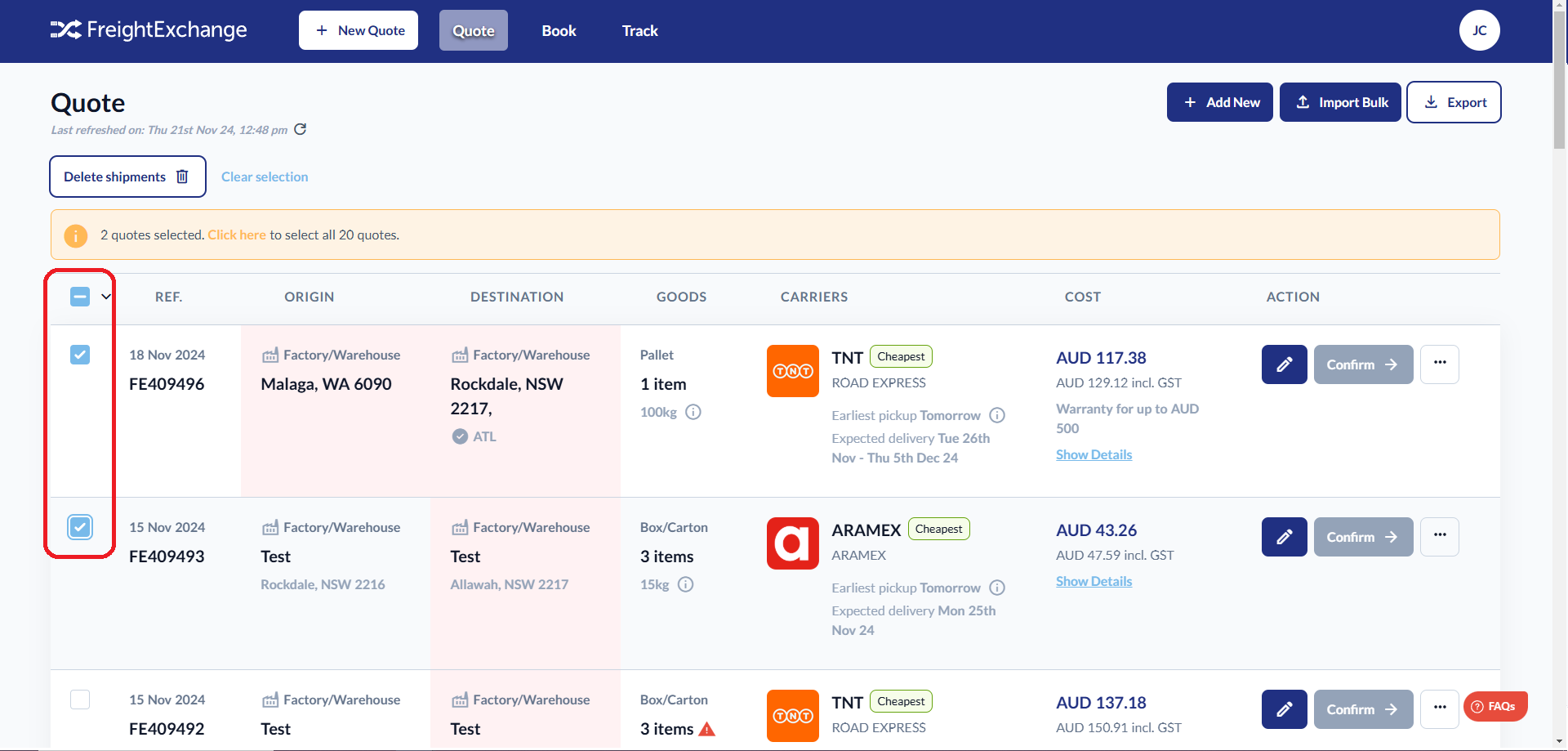Open the FAQs help bubble
The image size is (1568, 751).
pyautogui.click(x=1495, y=707)
